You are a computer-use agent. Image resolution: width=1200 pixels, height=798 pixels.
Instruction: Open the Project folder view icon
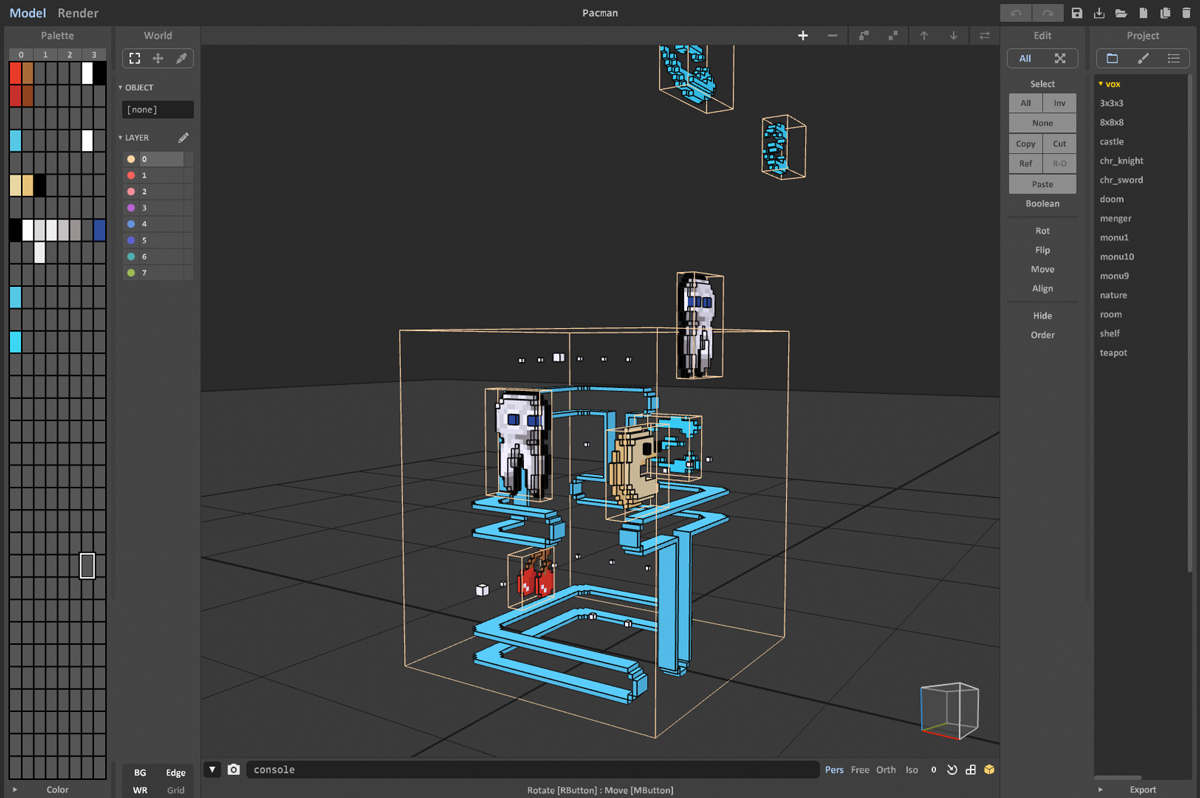click(x=1112, y=58)
